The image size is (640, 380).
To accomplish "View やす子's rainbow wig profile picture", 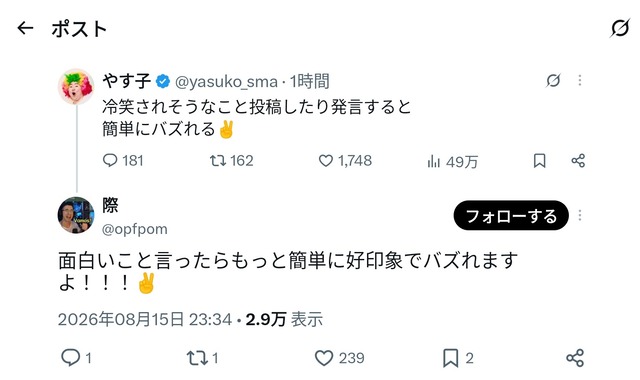I will (x=76, y=87).
